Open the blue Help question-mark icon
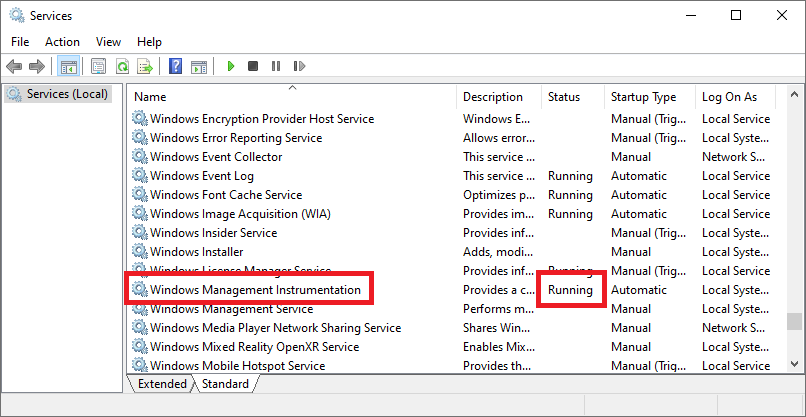The width and height of the screenshot is (806, 417). coord(175,66)
